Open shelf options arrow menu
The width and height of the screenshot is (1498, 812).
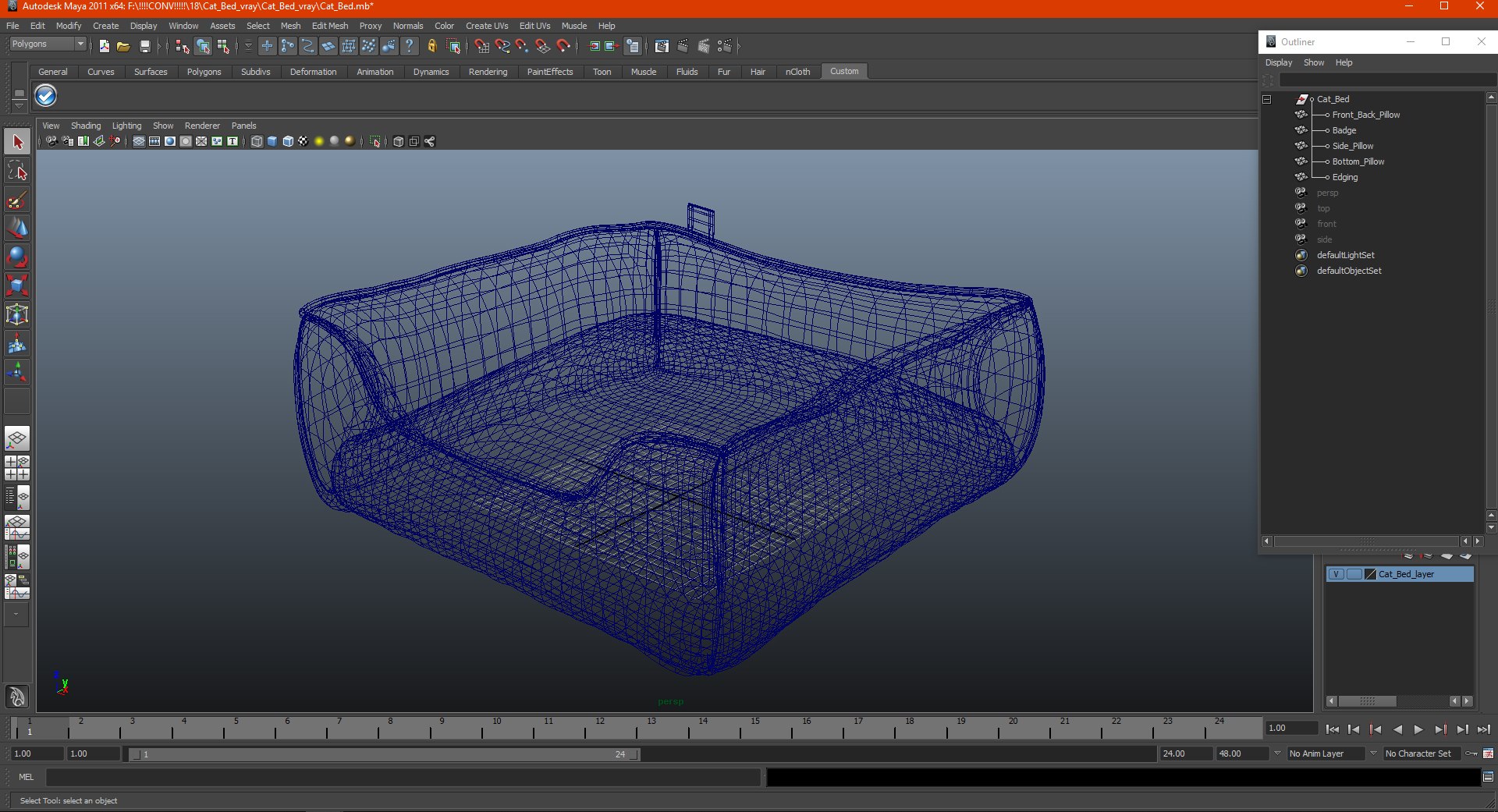(x=20, y=105)
